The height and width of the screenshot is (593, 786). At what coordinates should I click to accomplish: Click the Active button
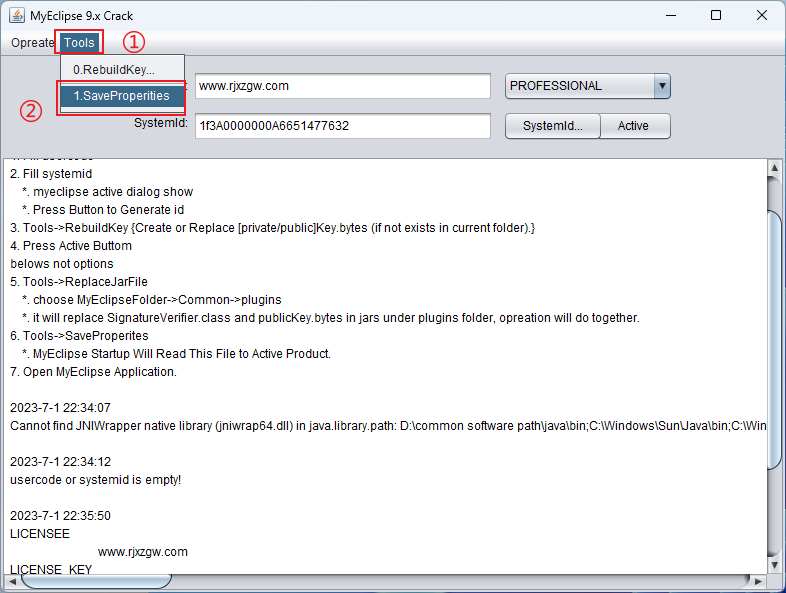(633, 126)
